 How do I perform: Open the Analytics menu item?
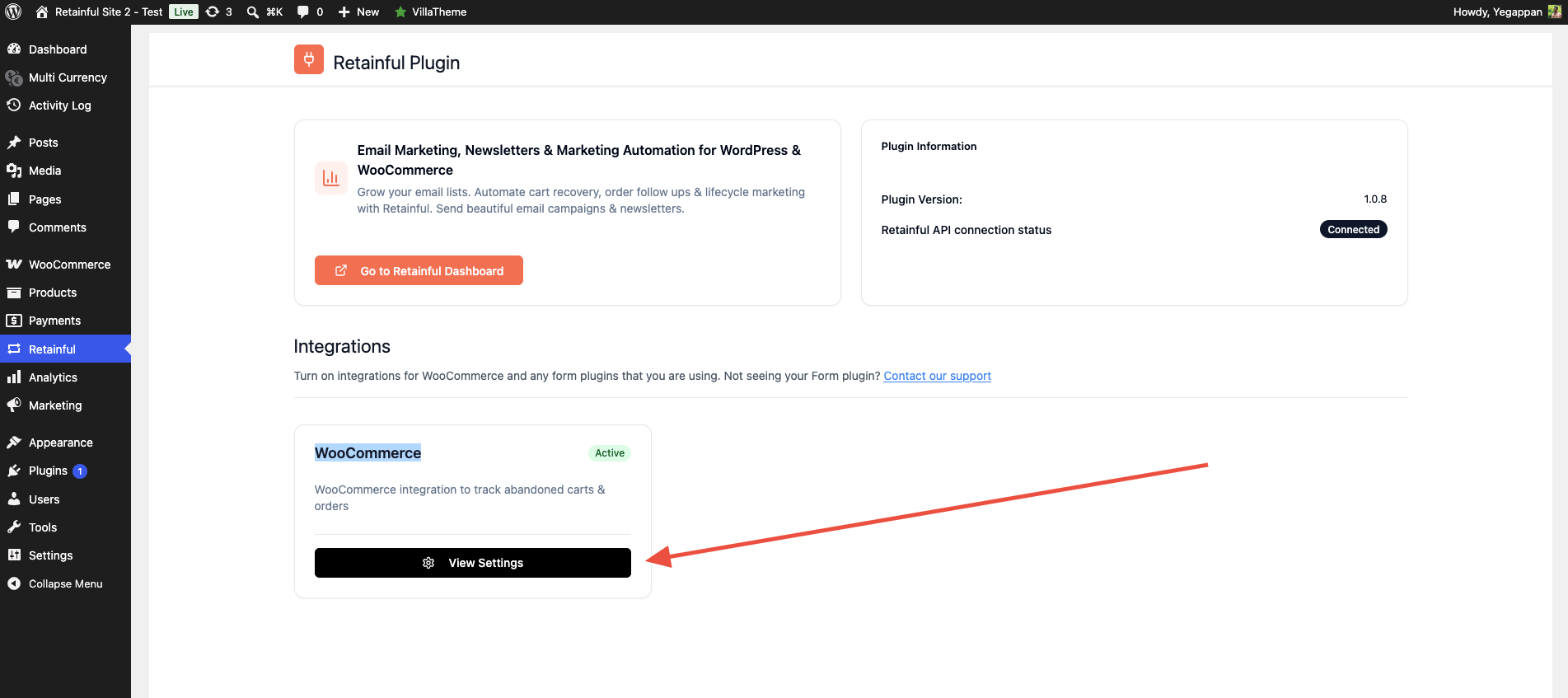coord(65,377)
